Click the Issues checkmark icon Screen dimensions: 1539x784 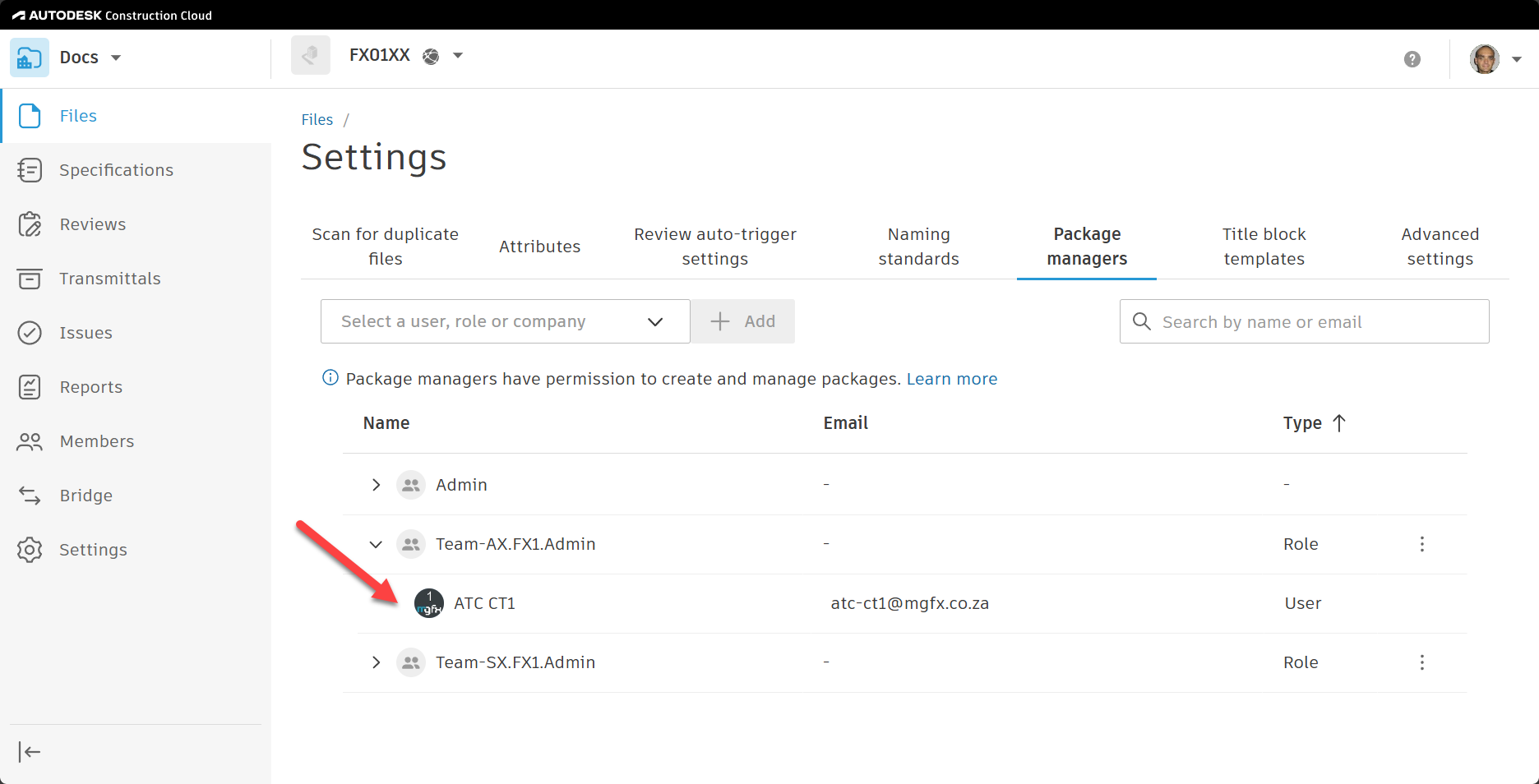coord(30,333)
